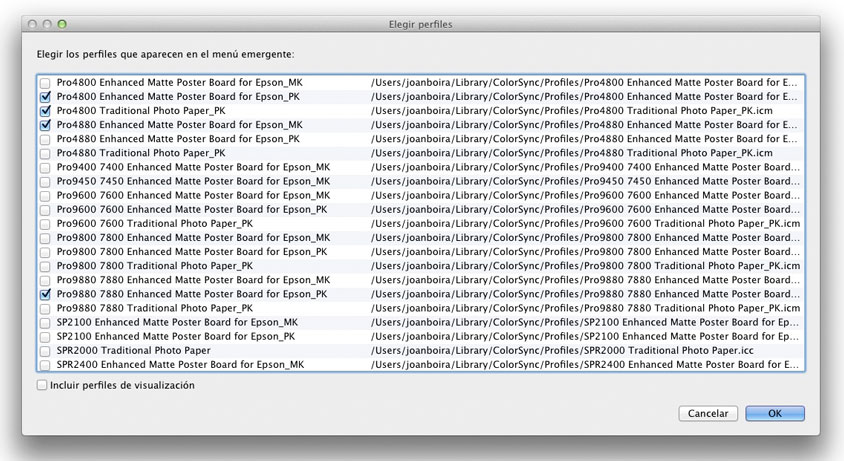Click profile name SPR2000 Traditional Photo Paper

point(133,351)
